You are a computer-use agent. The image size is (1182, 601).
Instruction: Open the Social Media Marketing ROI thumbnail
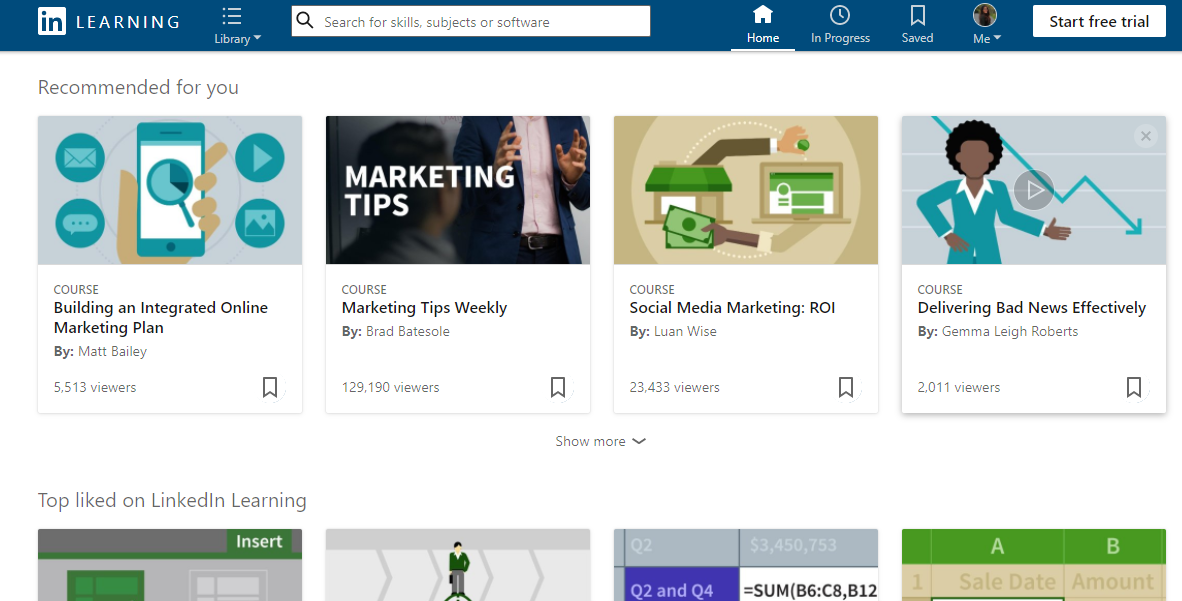746,190
